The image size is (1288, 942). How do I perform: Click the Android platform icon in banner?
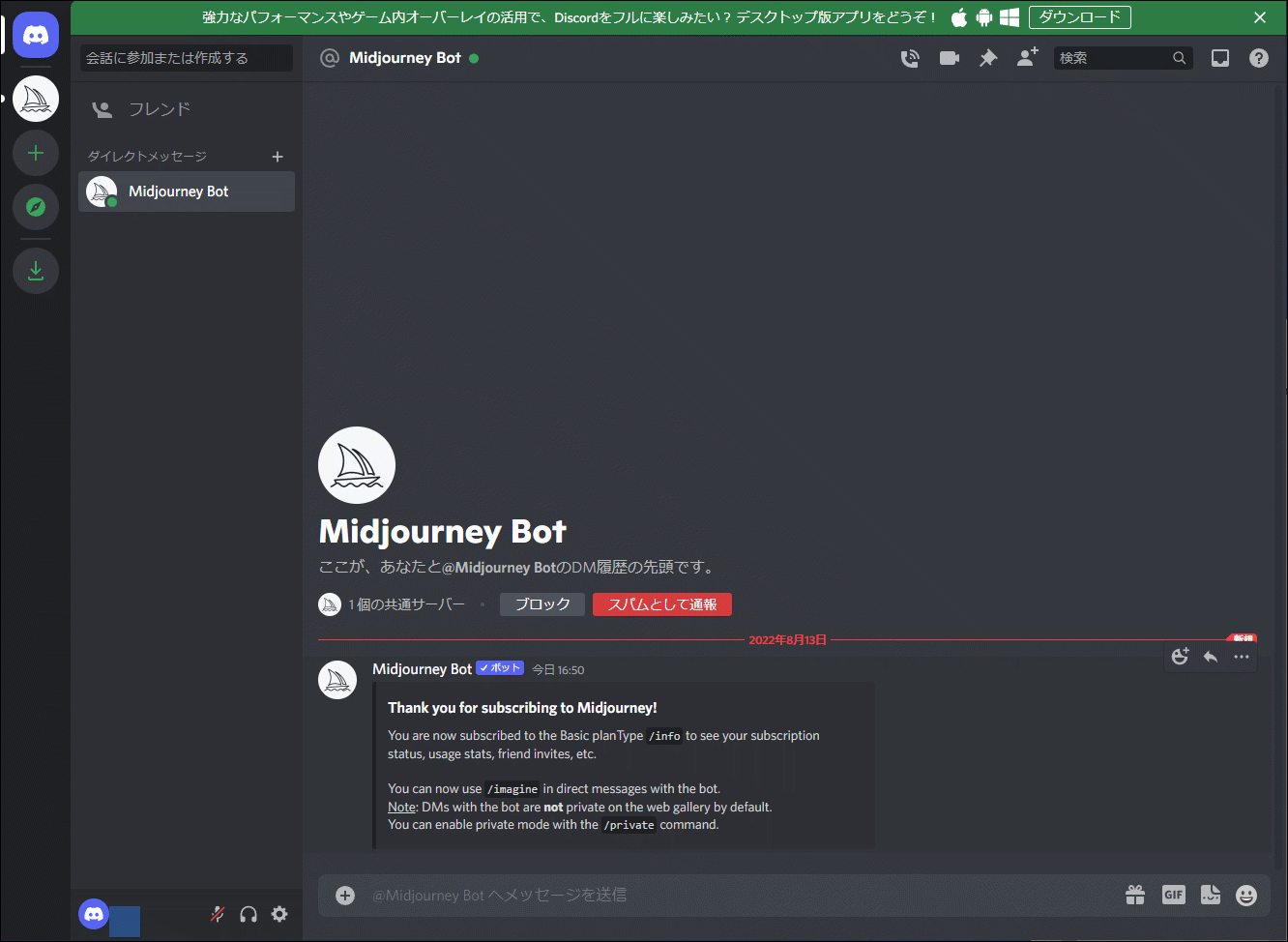[x=984, y=17]
